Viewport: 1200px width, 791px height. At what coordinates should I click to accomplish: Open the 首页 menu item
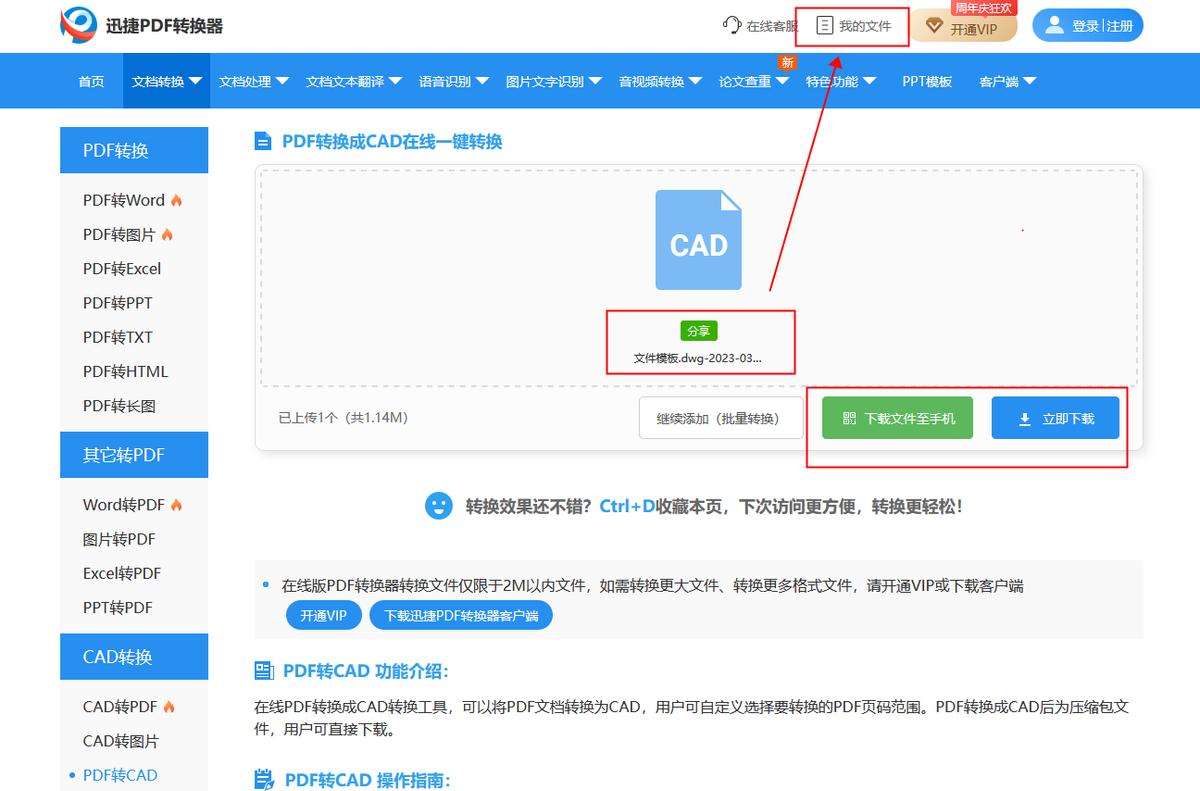(90, 81)
